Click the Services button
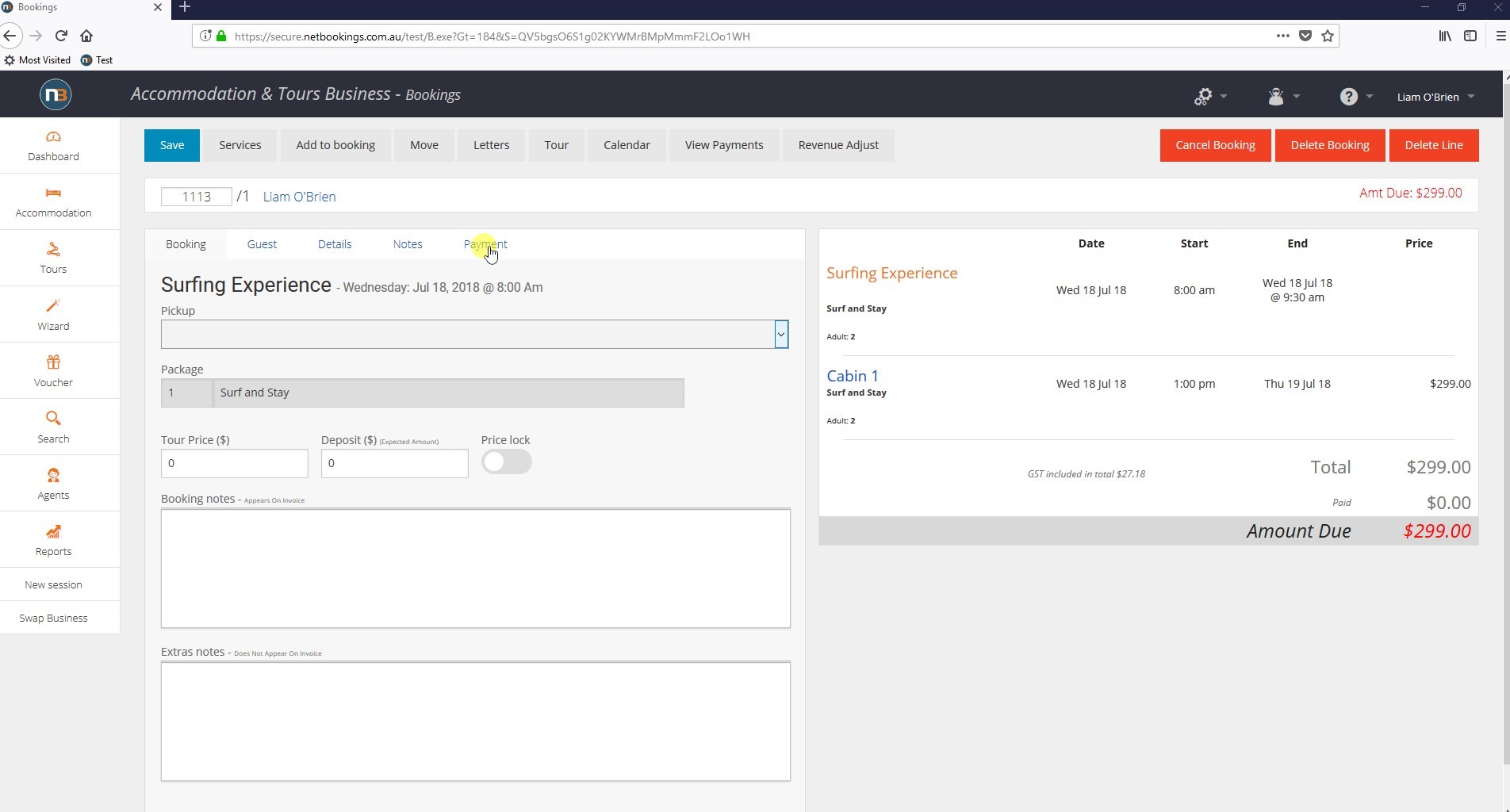The height and width of the screenshot is (812, 1510). (240, 145)
